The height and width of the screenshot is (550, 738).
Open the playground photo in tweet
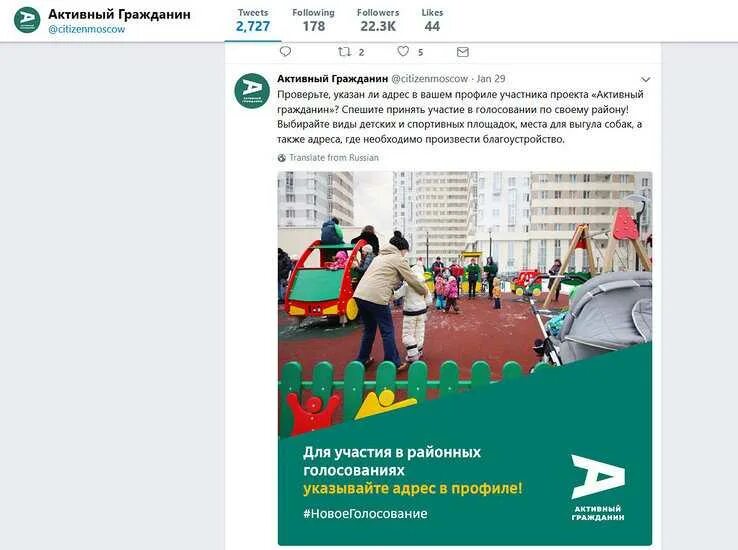click(465, 359)
